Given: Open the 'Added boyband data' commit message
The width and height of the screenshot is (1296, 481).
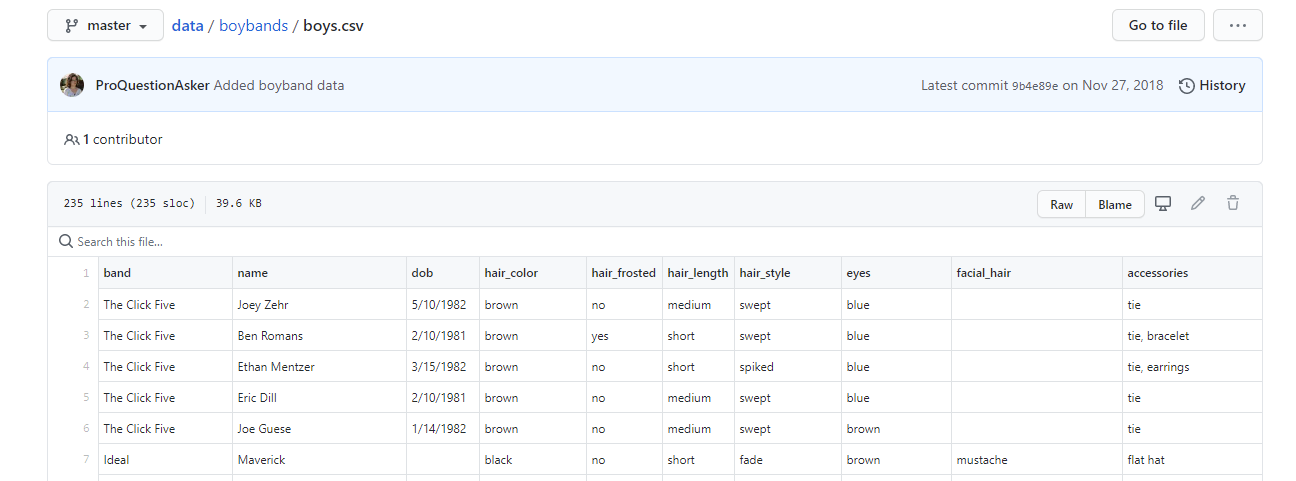Looking at the screenshot, I should (x=279, y=85).
